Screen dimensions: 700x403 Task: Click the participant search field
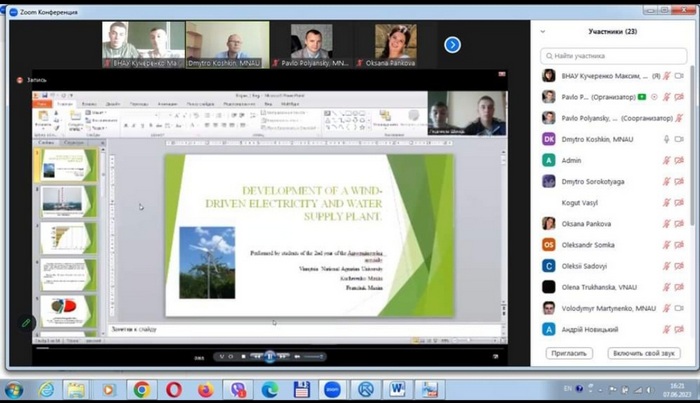coord(613,56)
